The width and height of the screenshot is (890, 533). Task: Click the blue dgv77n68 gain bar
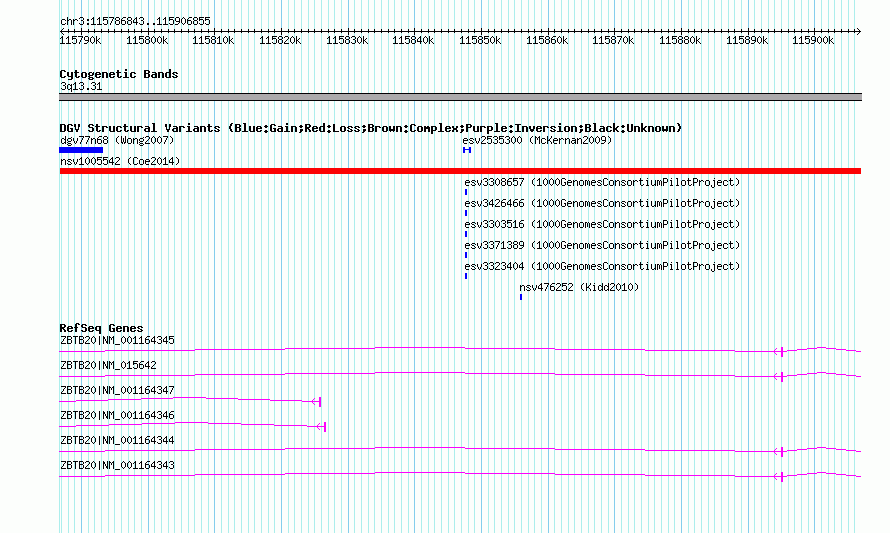81,150
